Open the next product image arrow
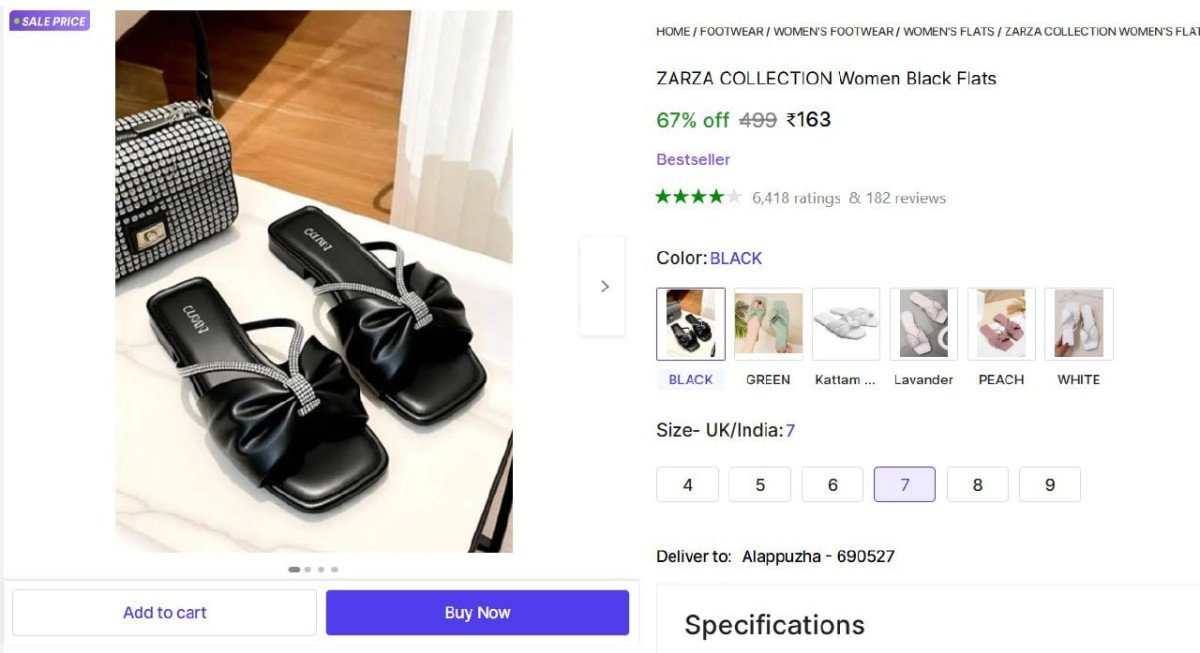This screenshot has height=653, width=1200. pos(603,286)
